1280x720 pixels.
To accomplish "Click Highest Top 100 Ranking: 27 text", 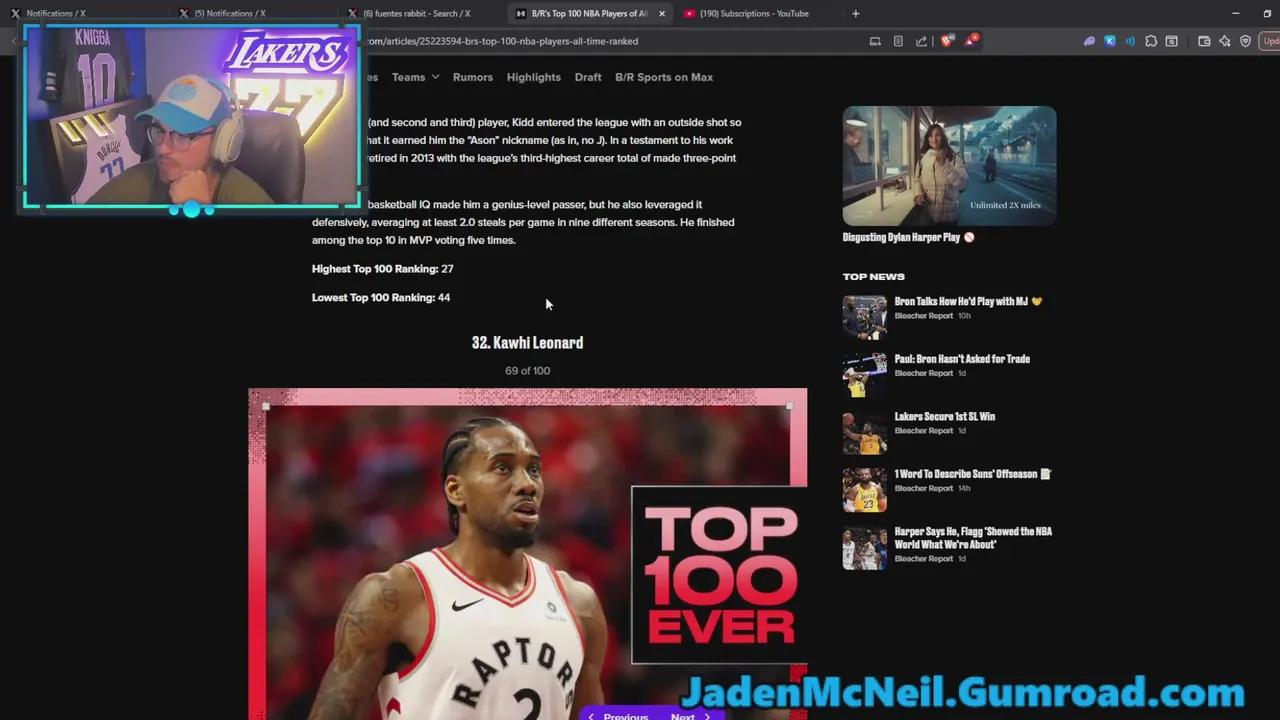I will (382, 269).
